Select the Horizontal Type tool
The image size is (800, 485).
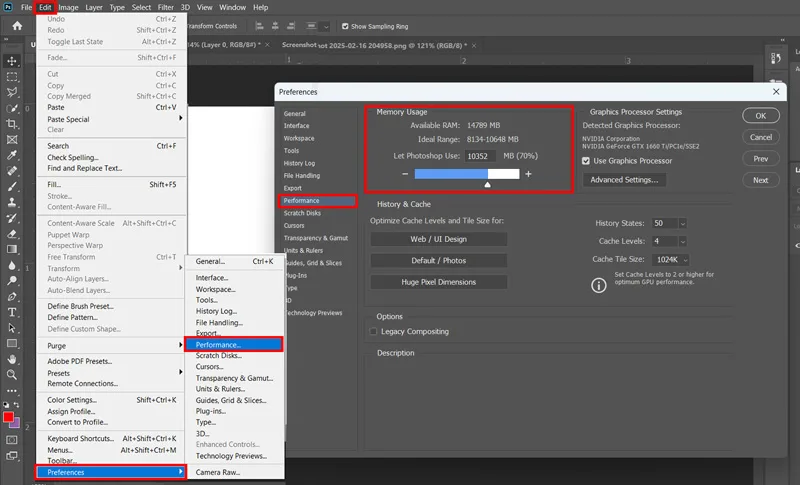point(11,312)
